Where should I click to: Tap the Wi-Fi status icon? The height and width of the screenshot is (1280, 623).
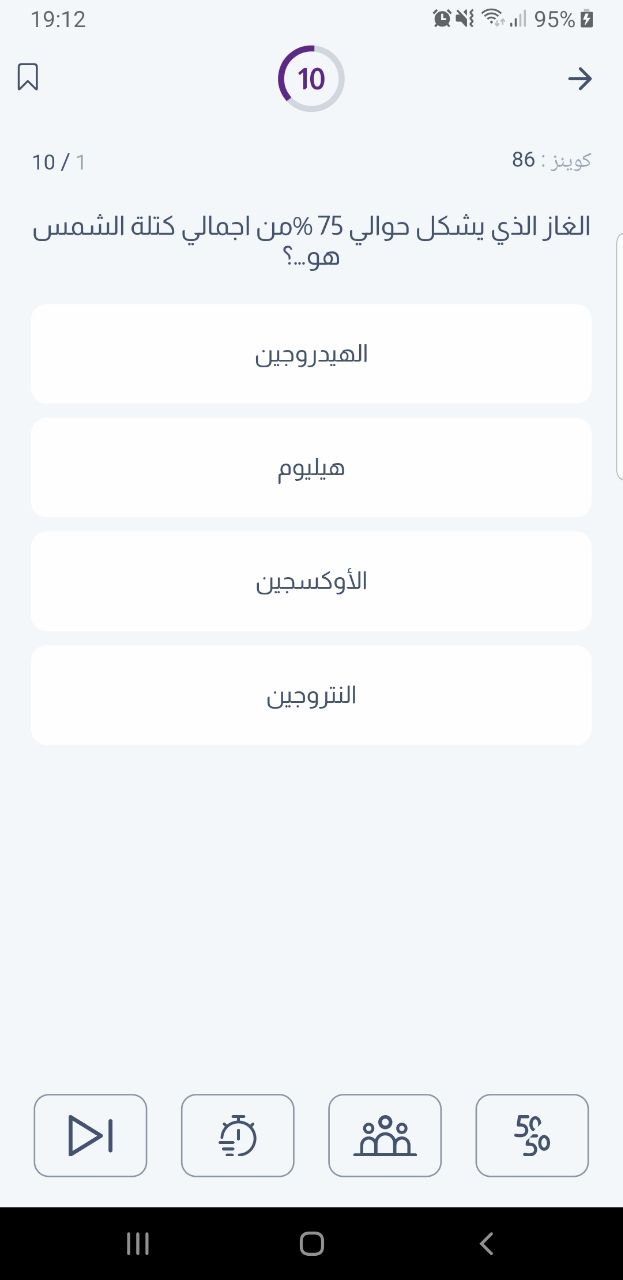[491, 18]
